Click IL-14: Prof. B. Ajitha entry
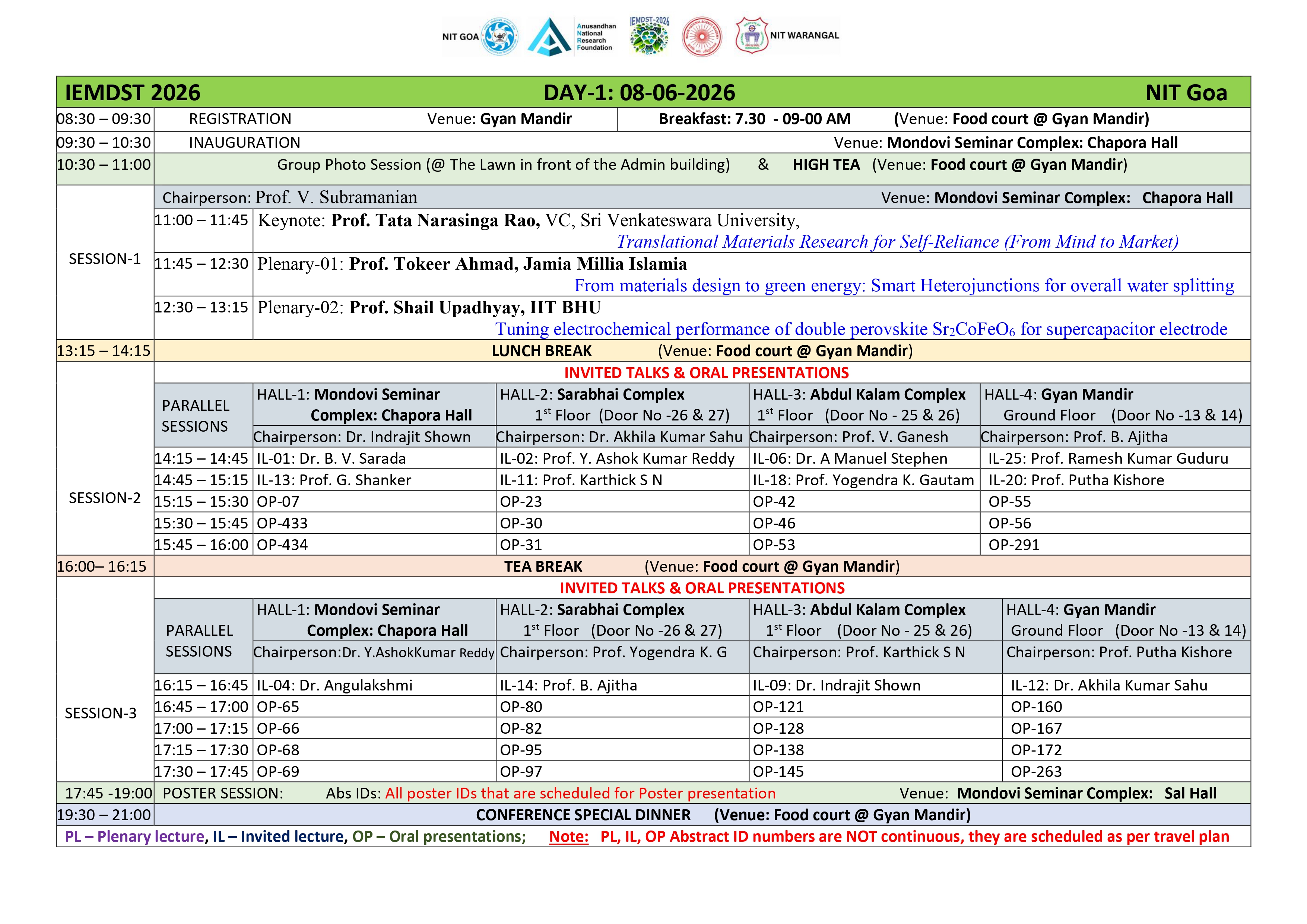This screenshot has width=1307, height=924. pyautogui.click(x=568, y=685)
